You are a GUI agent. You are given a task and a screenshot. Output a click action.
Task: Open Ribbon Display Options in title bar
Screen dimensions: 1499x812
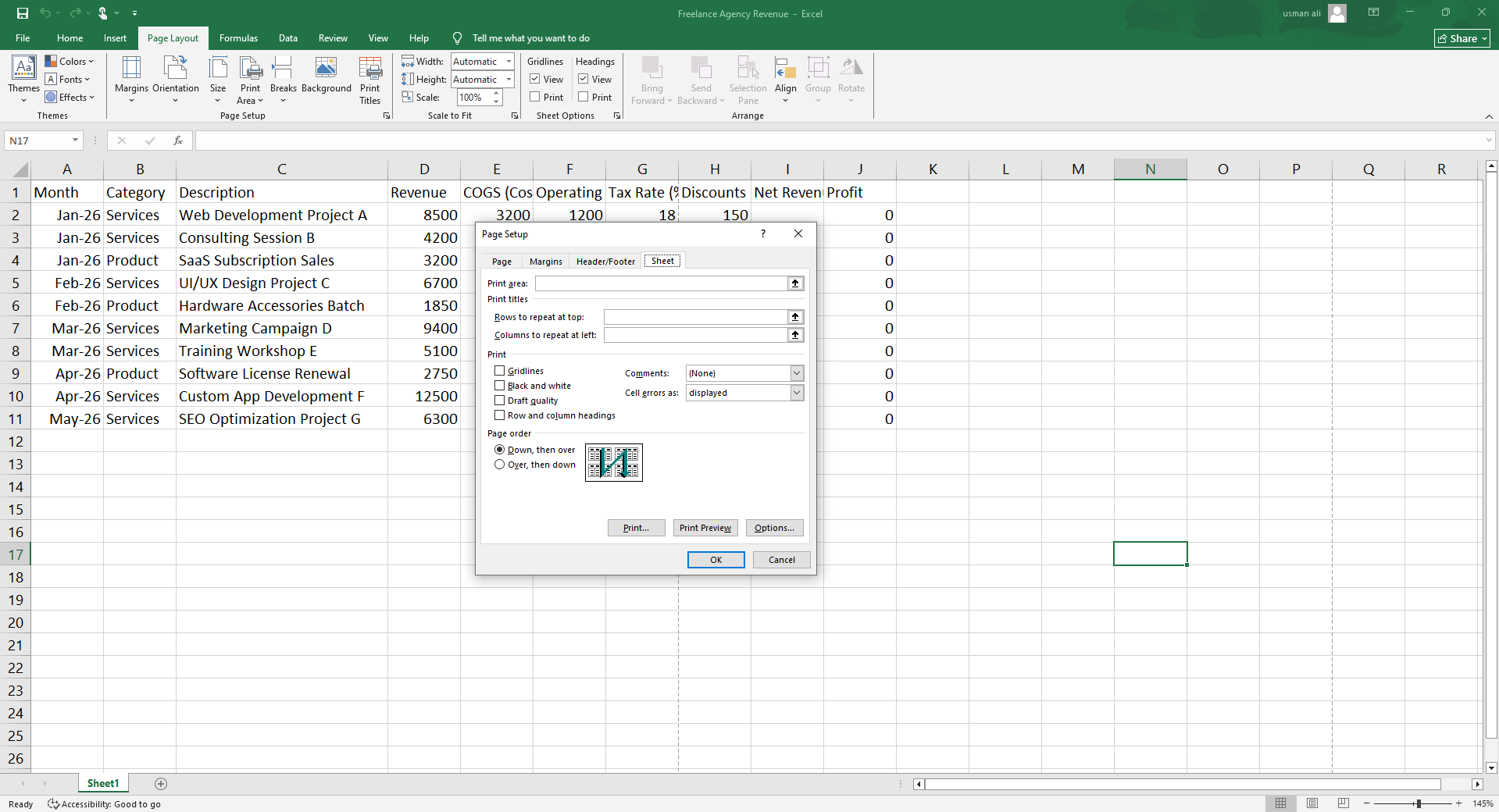[x=1373, y=12]
